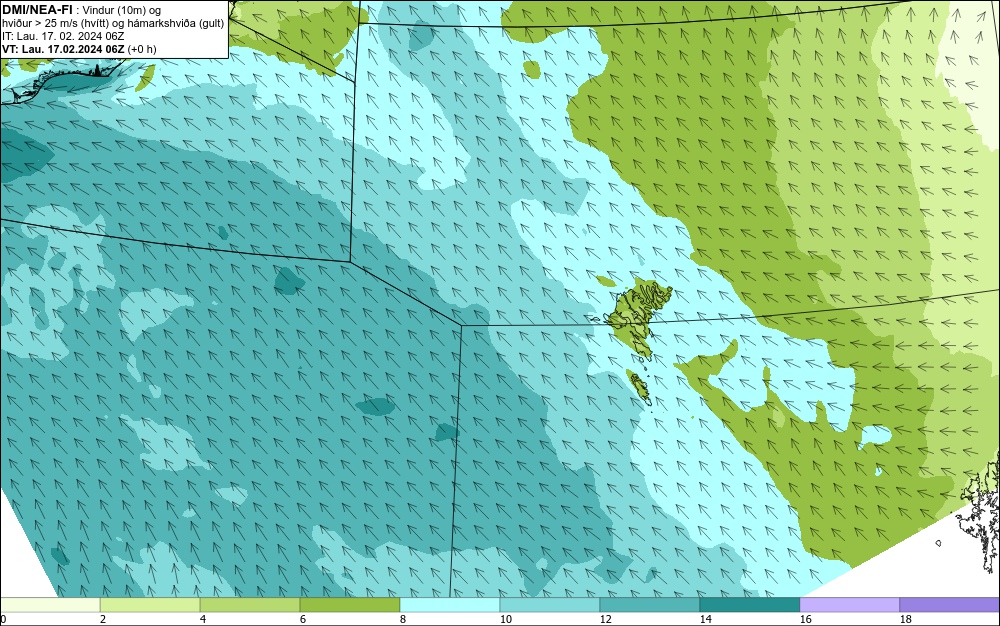Viewport: 1000px width, 626px height.
Task: Click the 14–16 m/s dark teal legend swatch
Action: 750,605
